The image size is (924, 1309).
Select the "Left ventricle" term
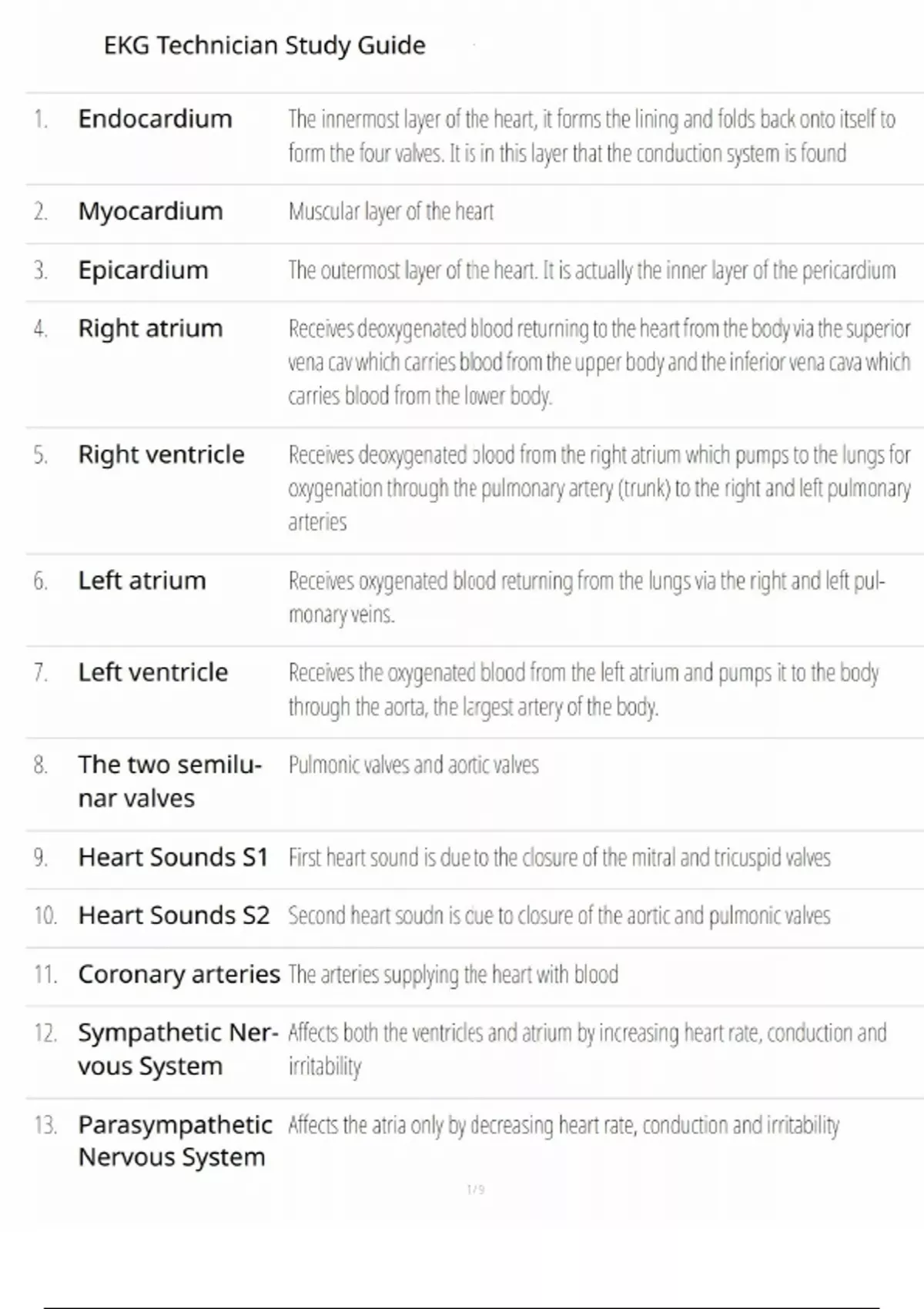[152, 672]
